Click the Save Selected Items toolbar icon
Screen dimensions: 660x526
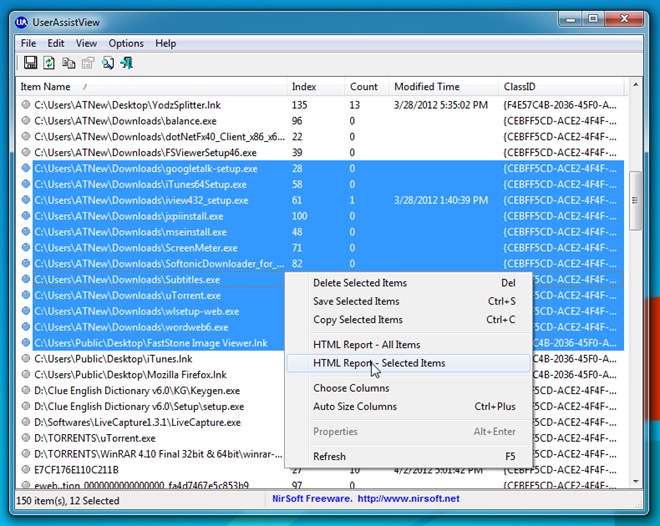pos(30,63)
